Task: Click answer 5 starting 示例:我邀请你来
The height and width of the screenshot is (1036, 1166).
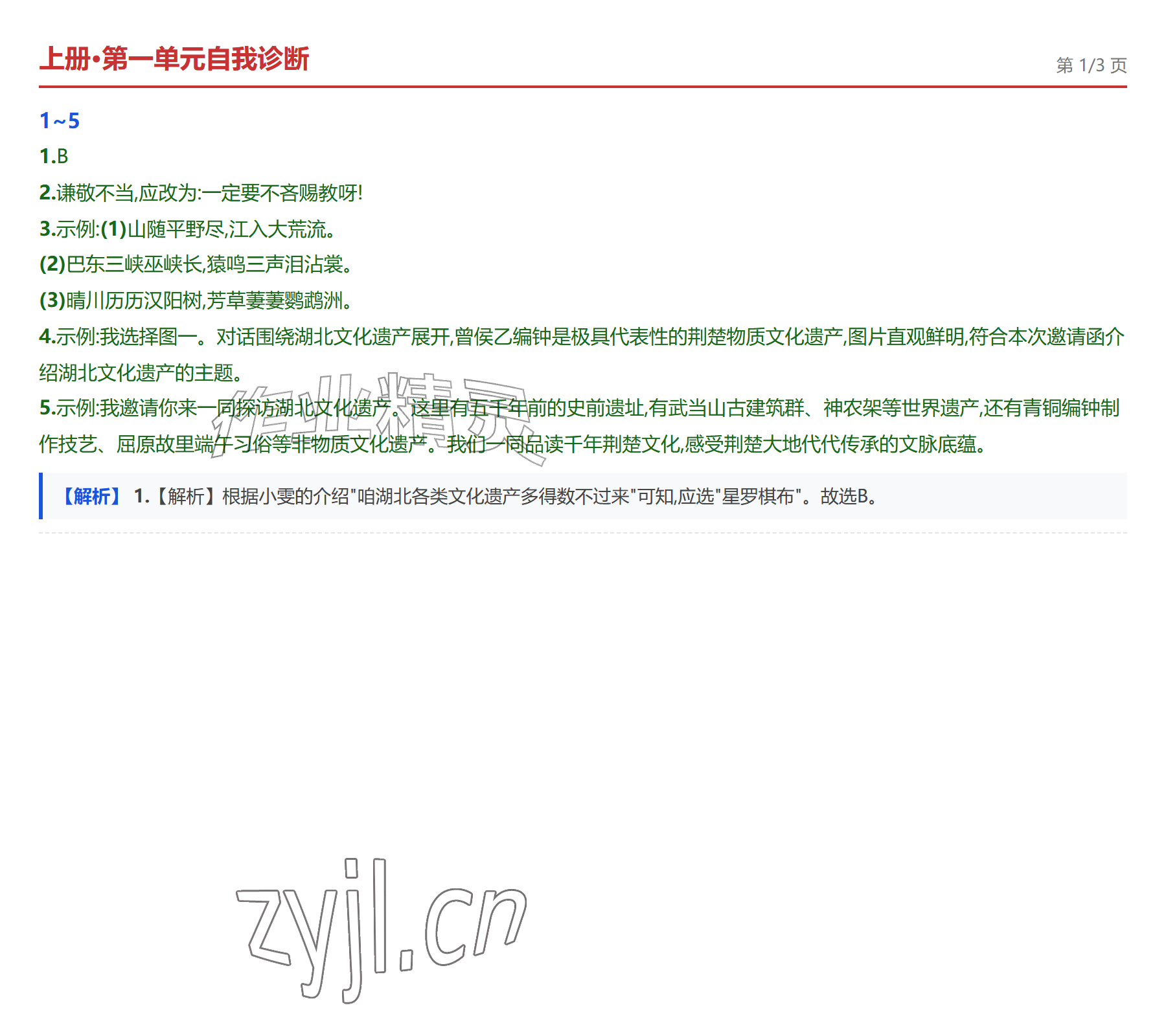Action: (x=580, y=408)
